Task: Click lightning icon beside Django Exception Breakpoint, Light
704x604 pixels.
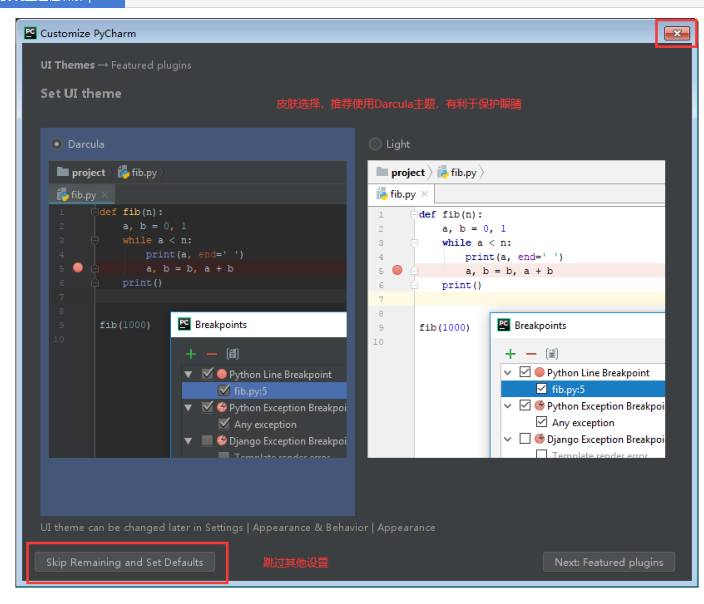Action: tap(540, 438)
